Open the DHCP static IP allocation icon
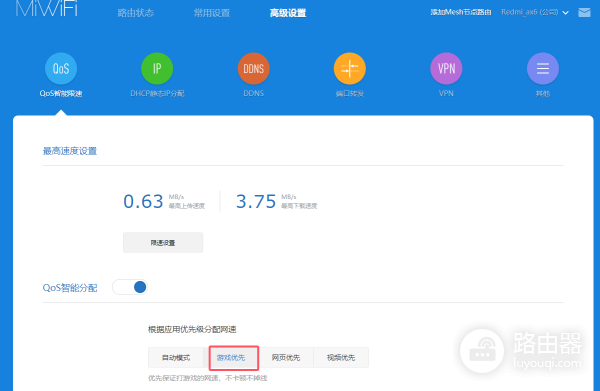 [x=157, y=69]
